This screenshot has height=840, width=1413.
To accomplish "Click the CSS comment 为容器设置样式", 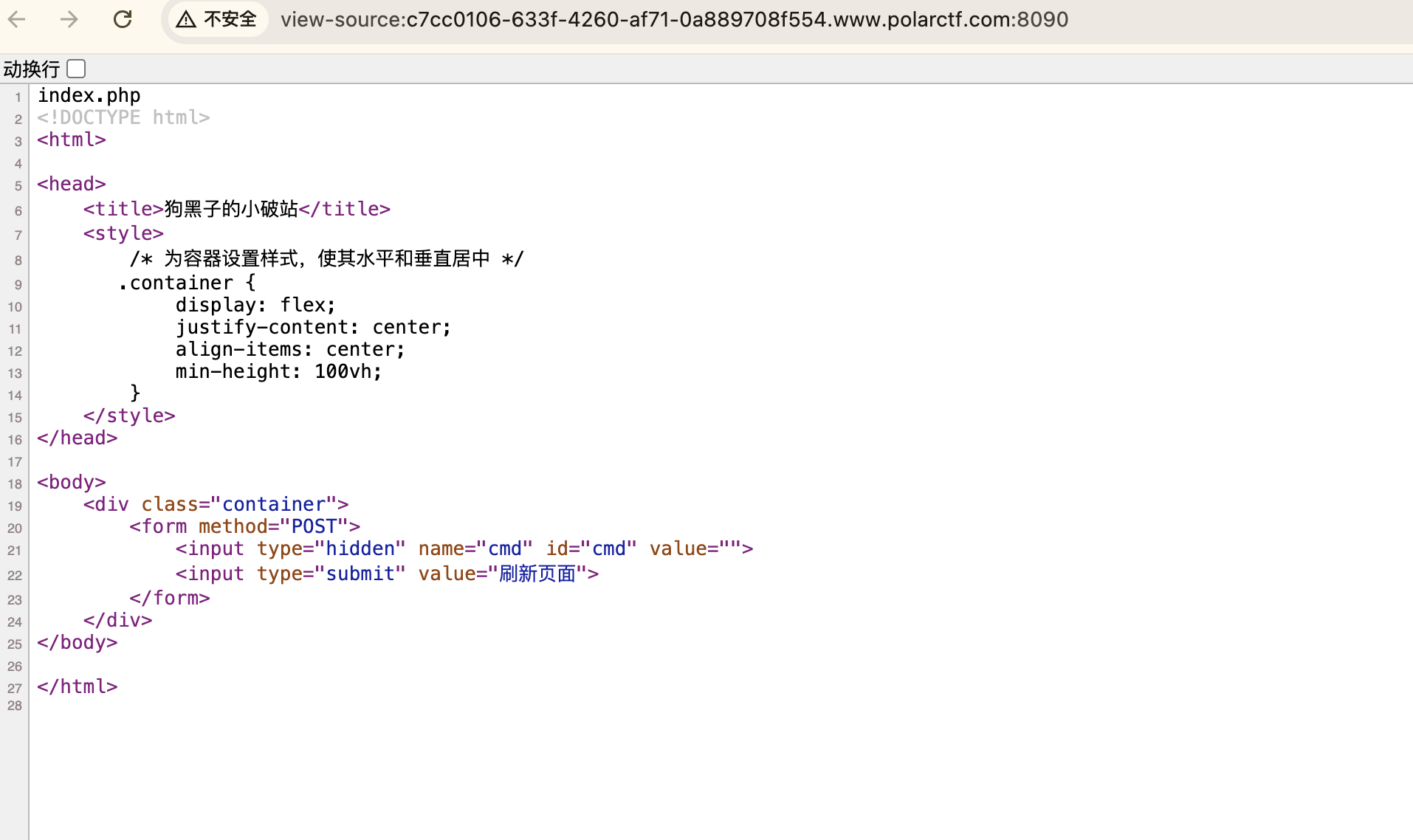I will pyautogui.click(x=327, y=258).
